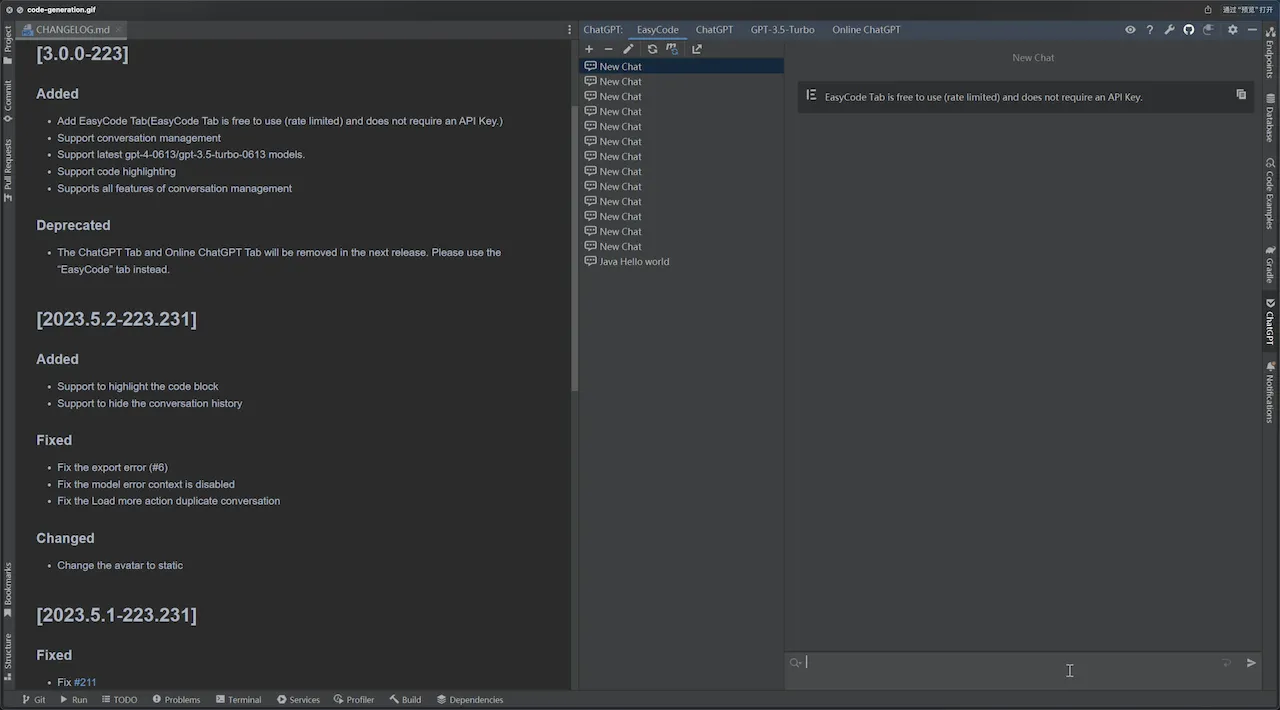
Task: Click the markdown sync icon in chat toolbar
Action: coord(672,49)
